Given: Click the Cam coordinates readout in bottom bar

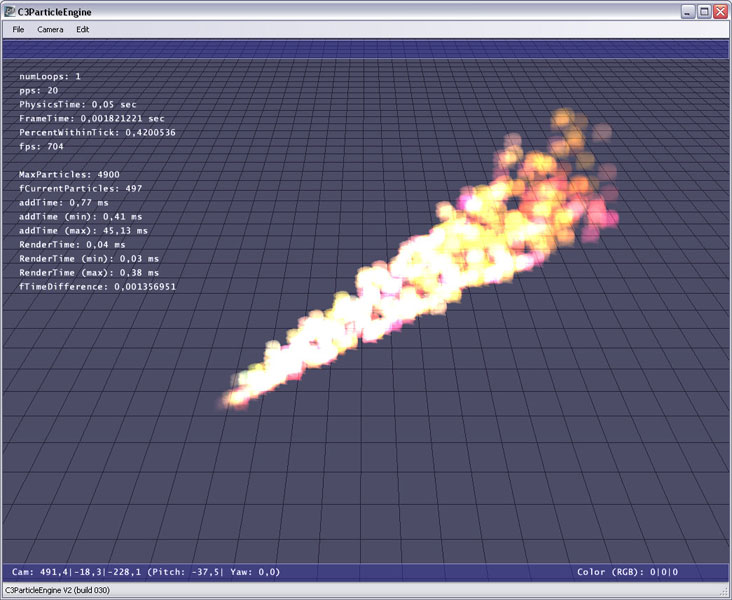Looking at the screenshot, I should [145, 572].
